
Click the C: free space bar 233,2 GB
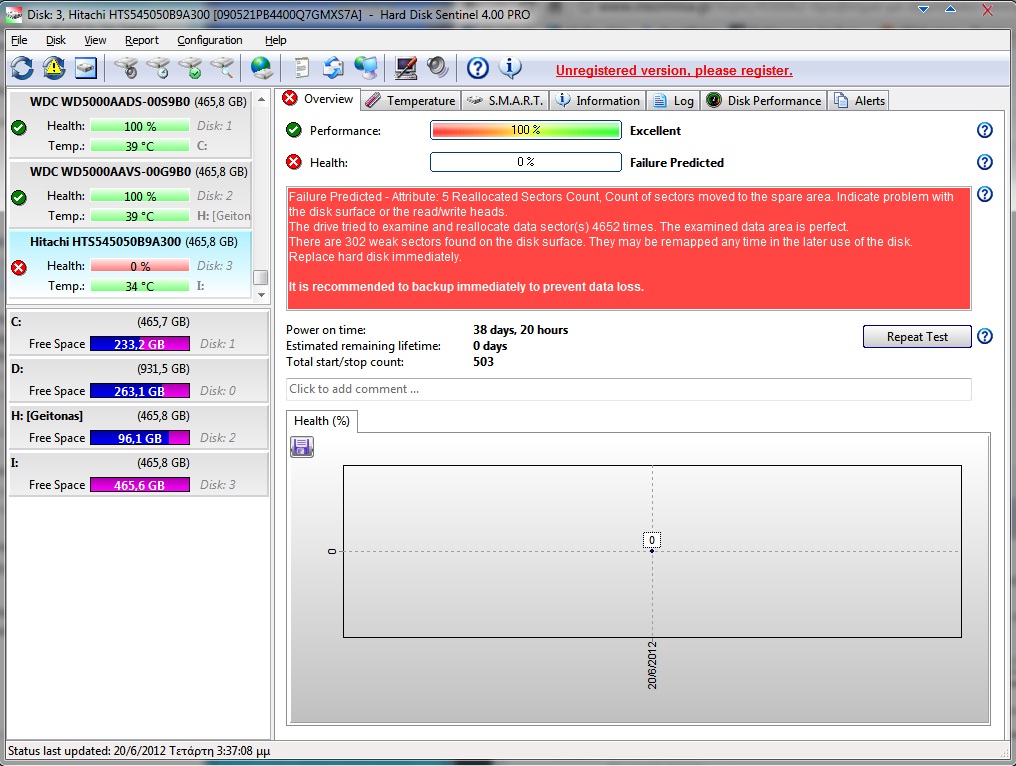[x=140, y=344]
